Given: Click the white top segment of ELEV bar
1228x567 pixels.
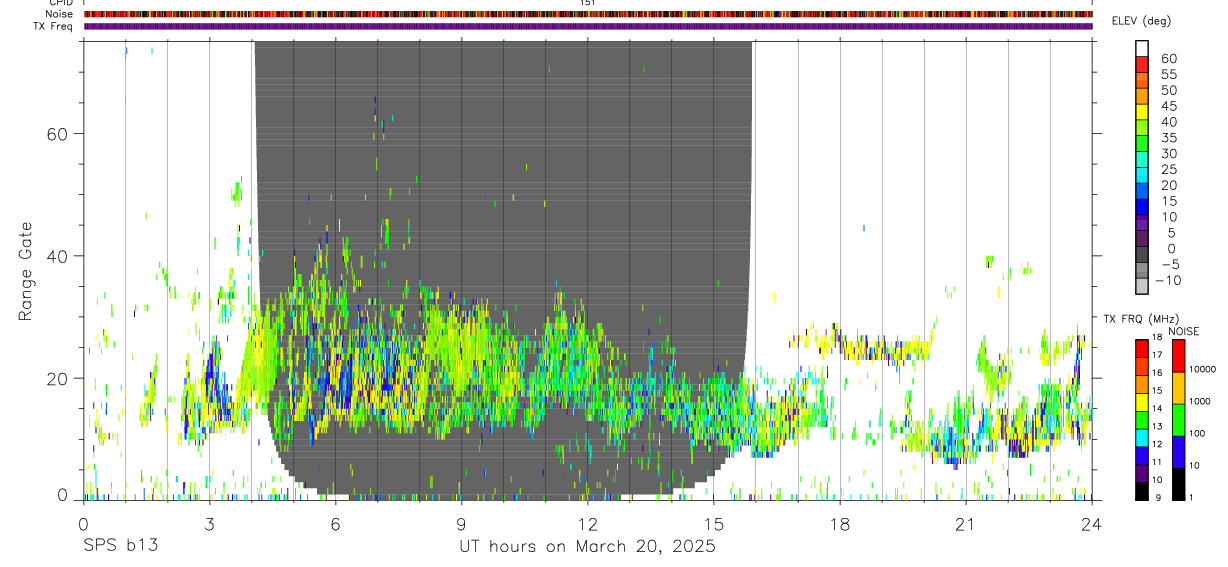Looking at the screenshot, I should 1142,47.
